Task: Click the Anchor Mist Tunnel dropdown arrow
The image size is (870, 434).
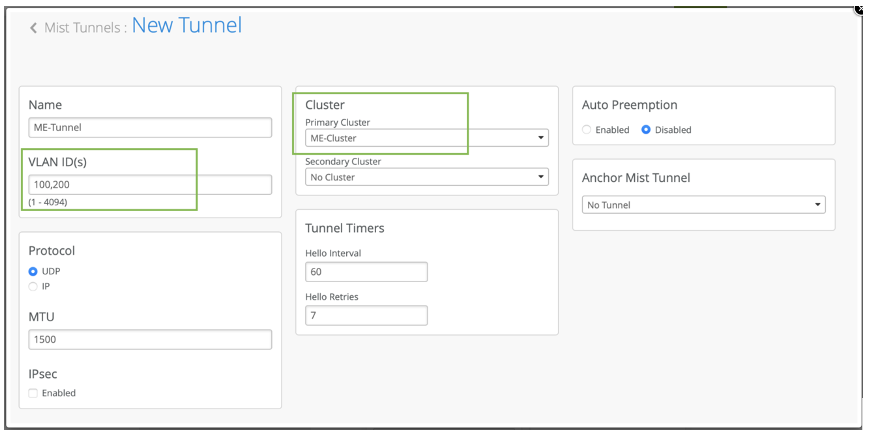Action: [x=818, y=205]
